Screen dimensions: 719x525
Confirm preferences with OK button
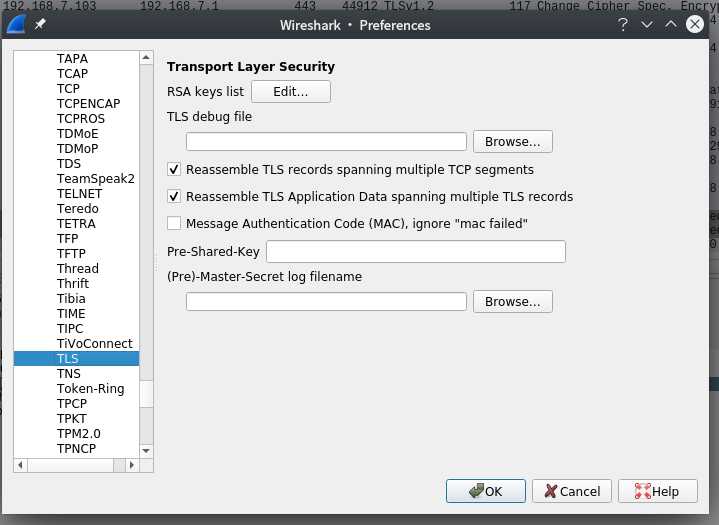click(x=486, y=491)
